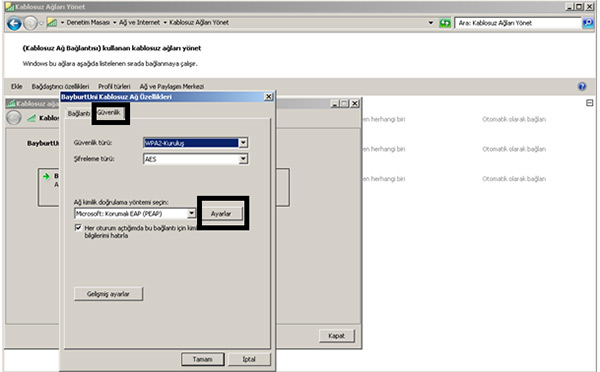The width and height of the screenshot is (600, 372).
Task: Click Denetim Masası in the address bar
Action: [x=88, y=23]
